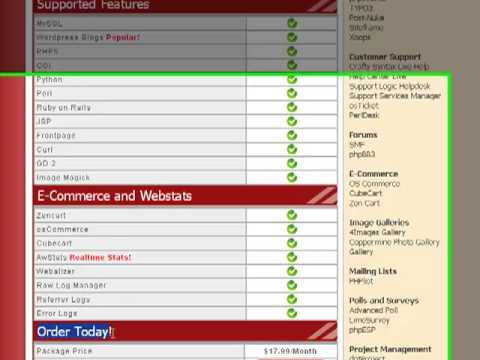This screenshot has width=480, height=360.
Task: Click the osCommerce row check icon
Action: 292,229
